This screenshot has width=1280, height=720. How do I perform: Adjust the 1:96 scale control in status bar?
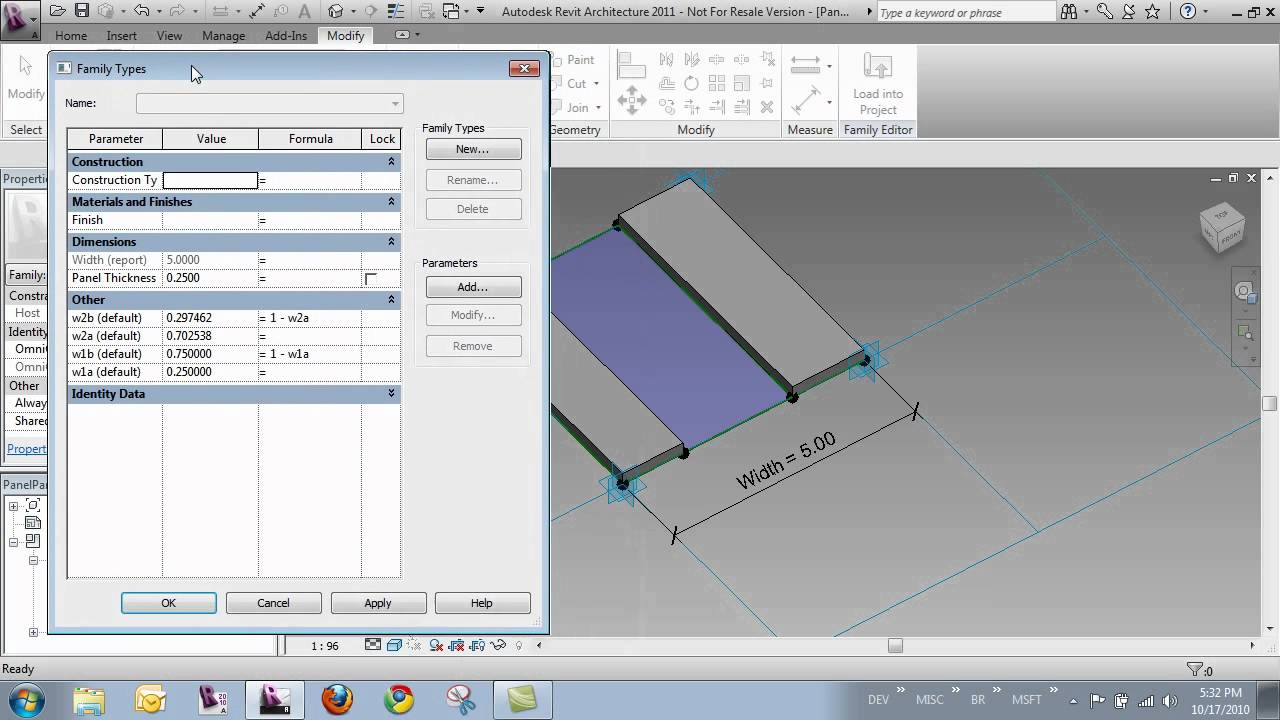[324, 645]
